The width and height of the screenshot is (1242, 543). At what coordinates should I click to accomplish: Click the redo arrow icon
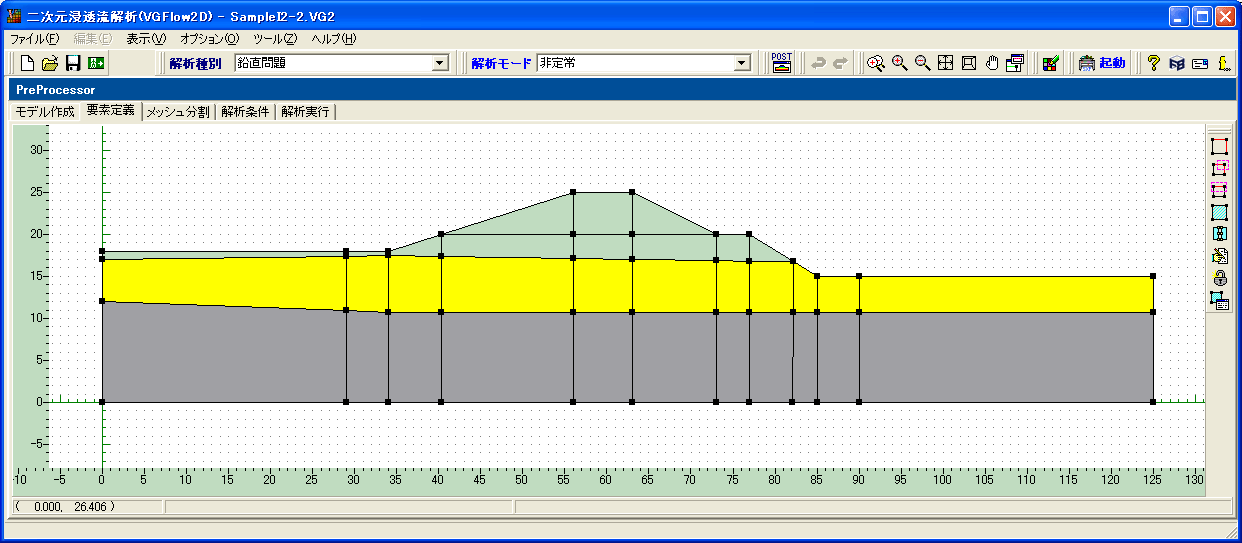[840, 63]
